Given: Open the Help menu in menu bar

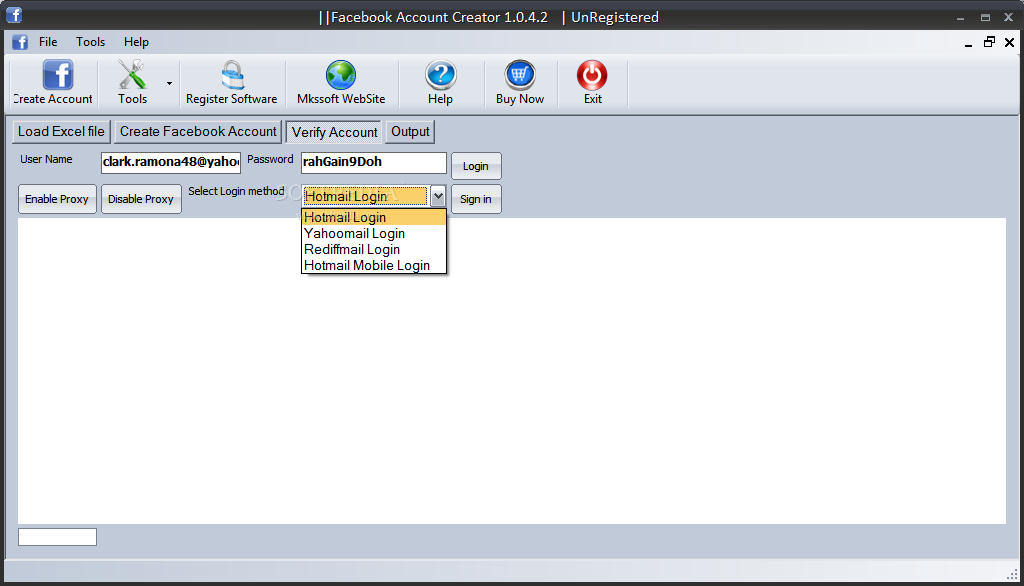Looking at the screenshot, I should tap(136, 42).
